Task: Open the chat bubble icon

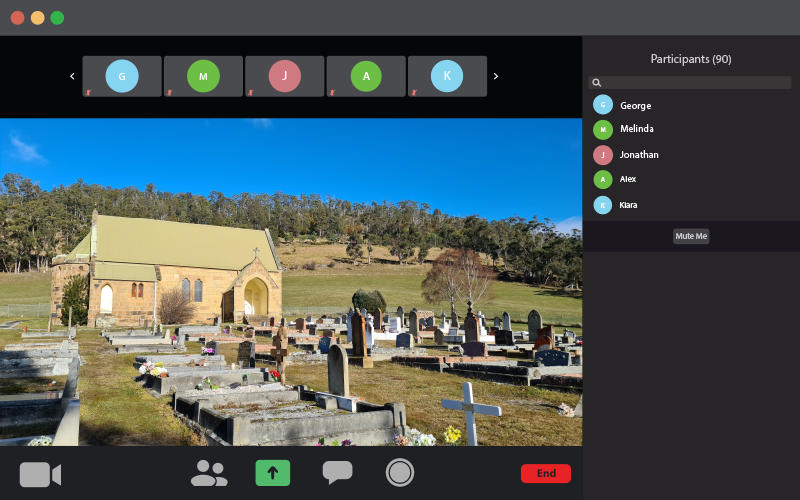Action: [x=337, y=473]
